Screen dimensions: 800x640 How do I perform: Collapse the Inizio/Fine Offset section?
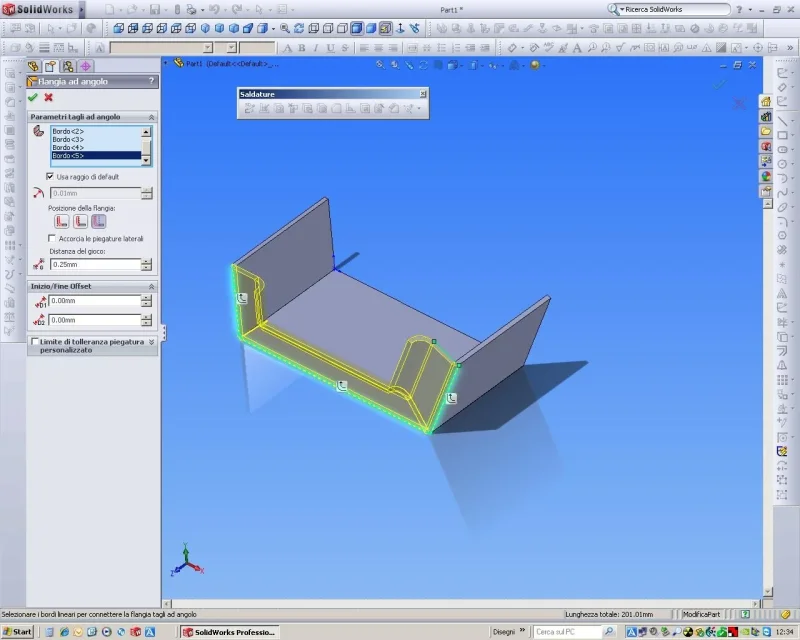[152, 287]
